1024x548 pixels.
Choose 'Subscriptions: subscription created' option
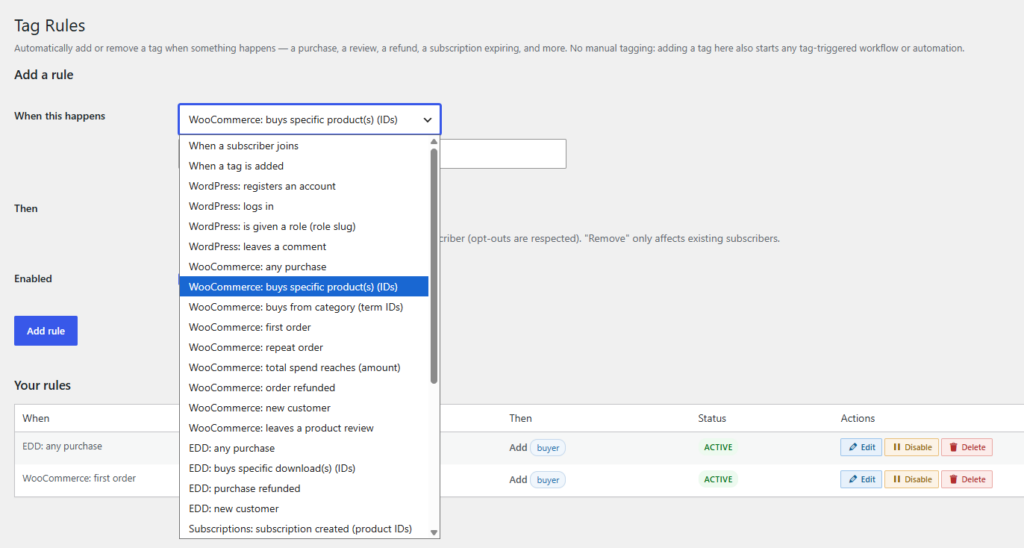coord(304,529)
